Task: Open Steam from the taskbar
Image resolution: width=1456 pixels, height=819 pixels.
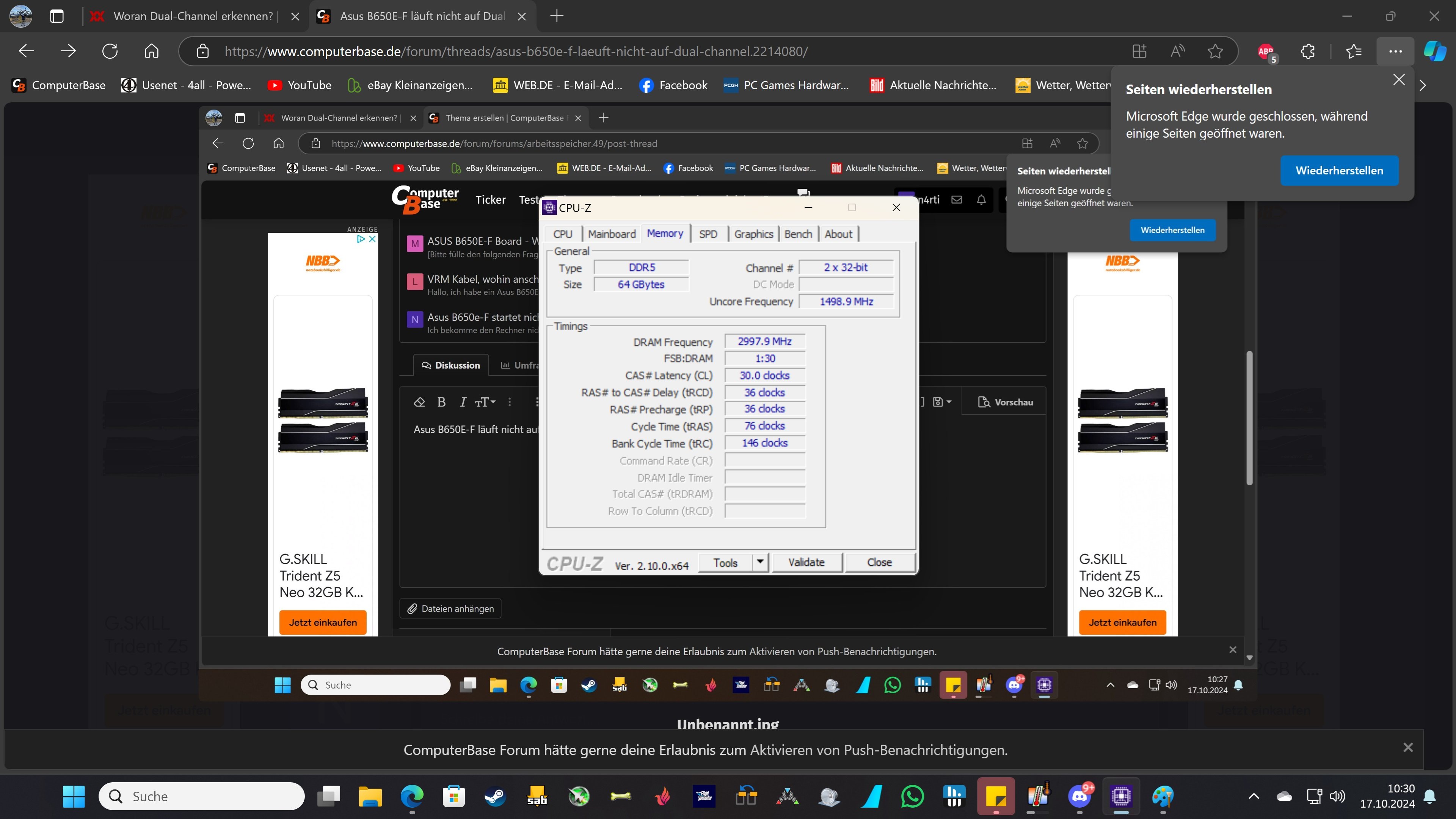Action: [x=495, y=796]
